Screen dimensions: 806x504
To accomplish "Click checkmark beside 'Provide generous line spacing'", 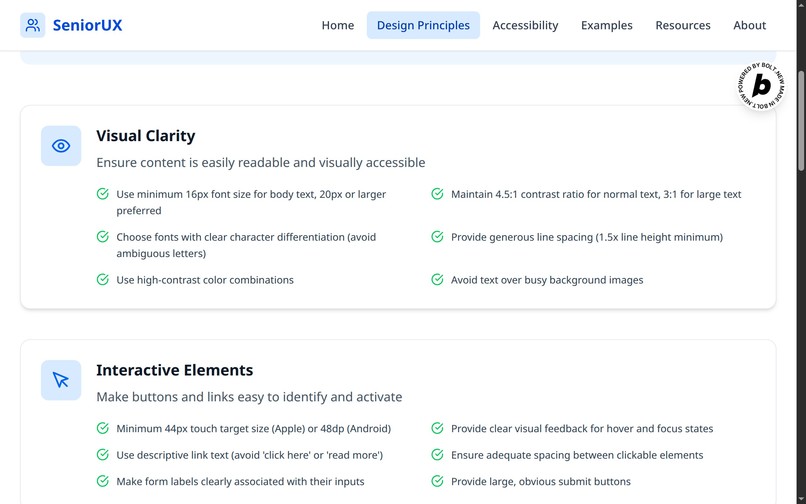I will click(437, 237).
